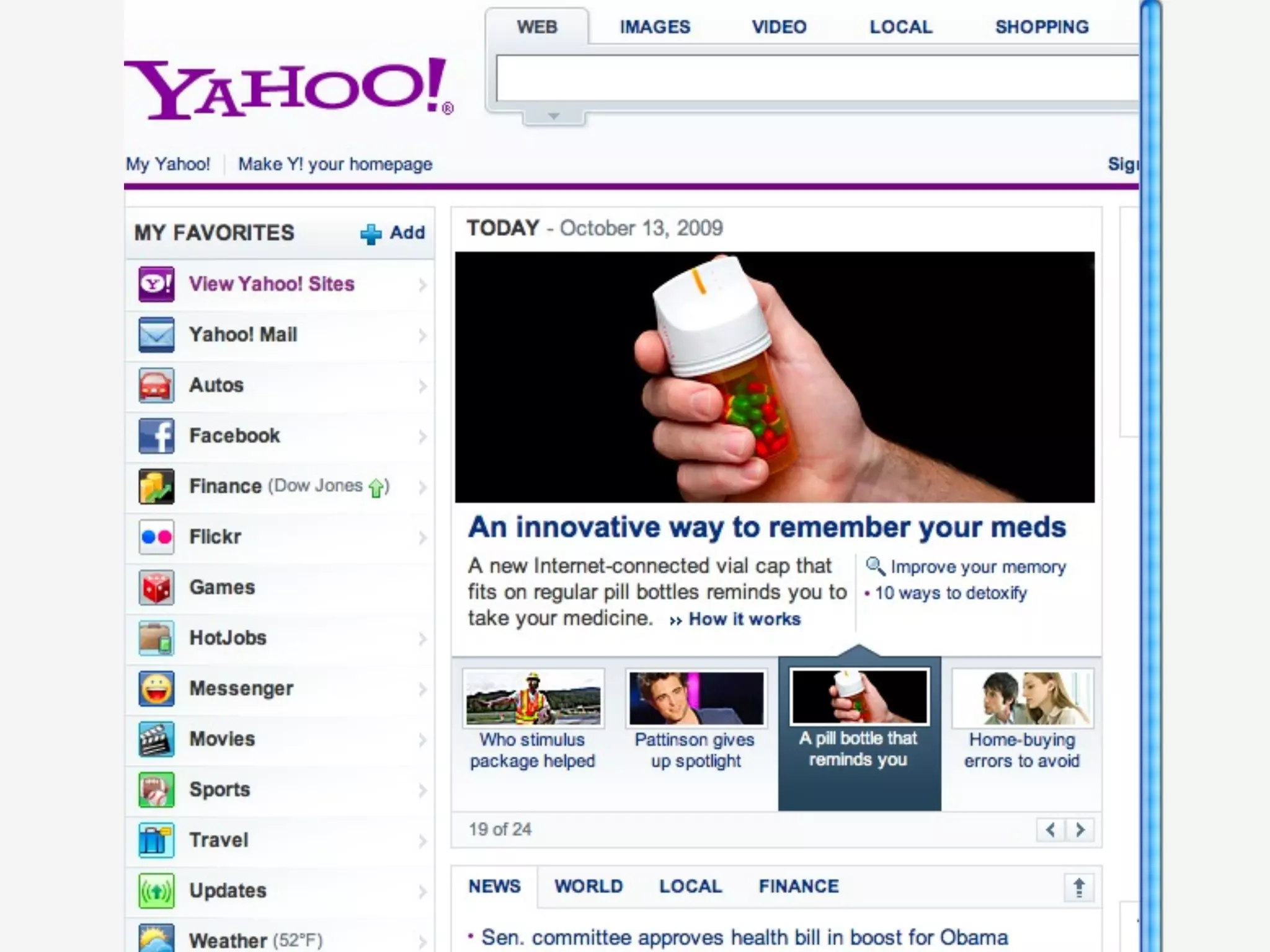The height and width of the screenshot is (952, 1270).
Task: Open the Yahoo! Mail envelope icon
Action: click(x=156, y=335)
